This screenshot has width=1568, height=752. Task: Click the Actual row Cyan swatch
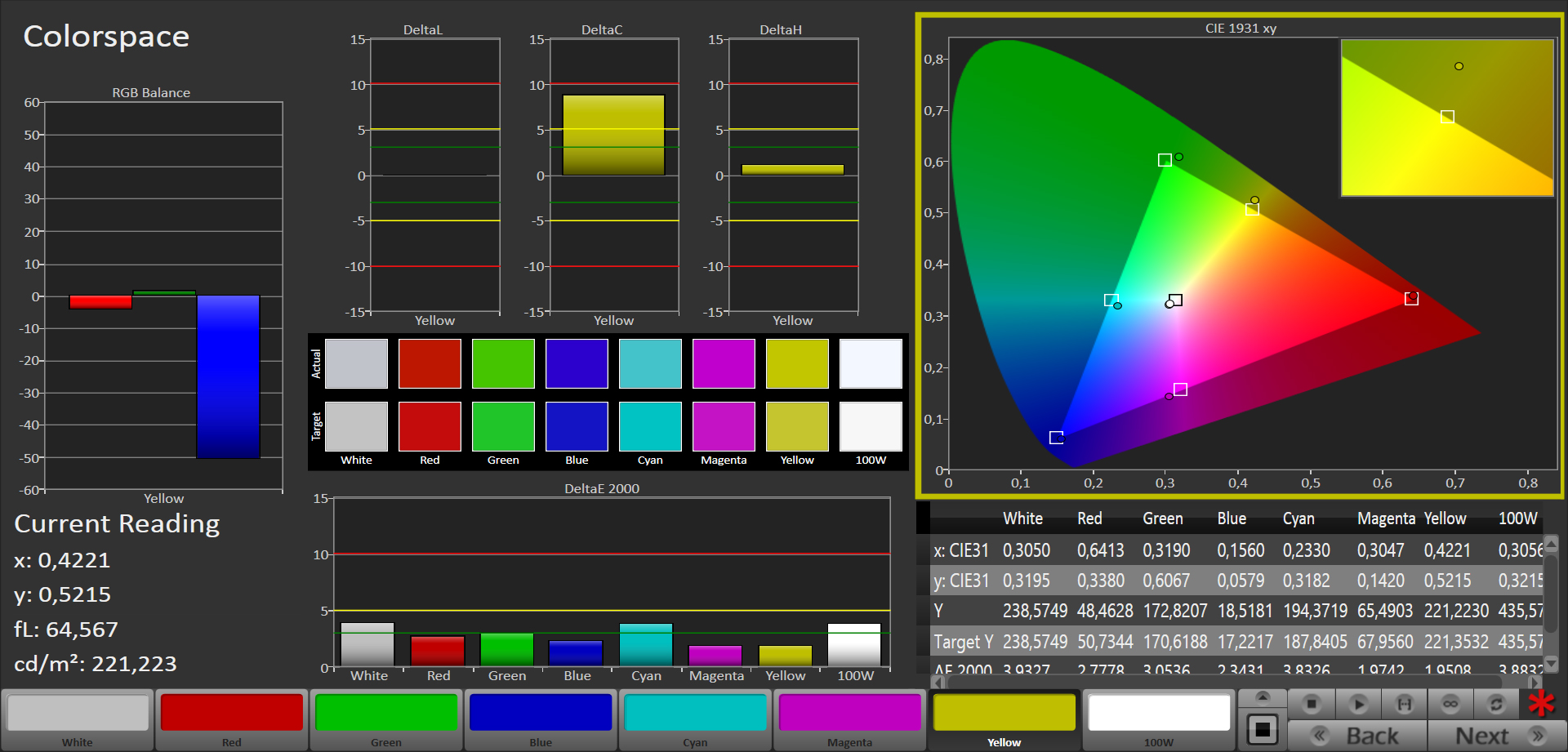pos(650,363)
